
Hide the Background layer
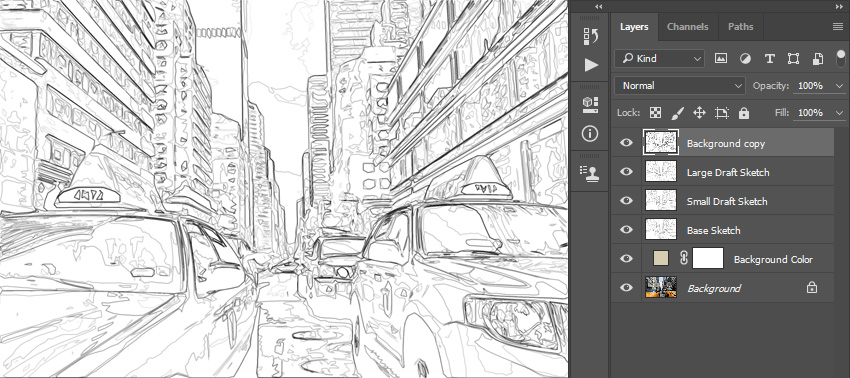click(x=627, y=287)
